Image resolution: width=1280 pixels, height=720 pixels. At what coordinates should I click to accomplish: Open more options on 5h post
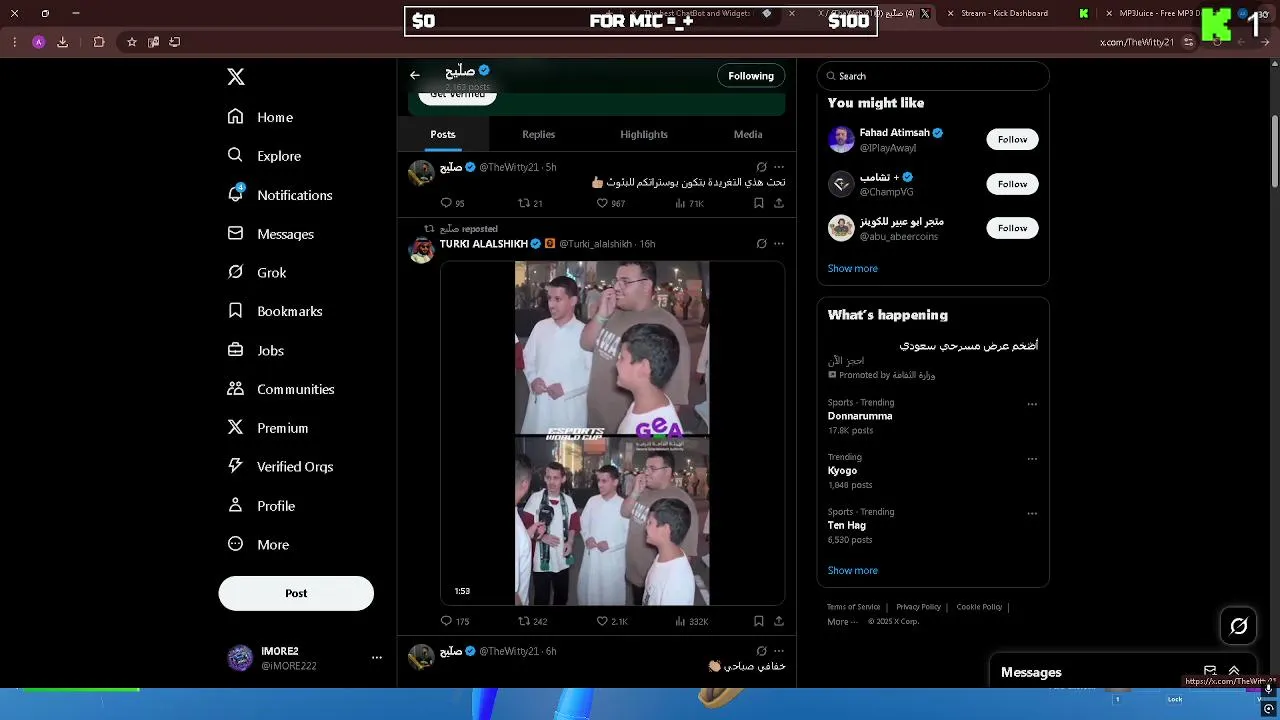point(779,167)
